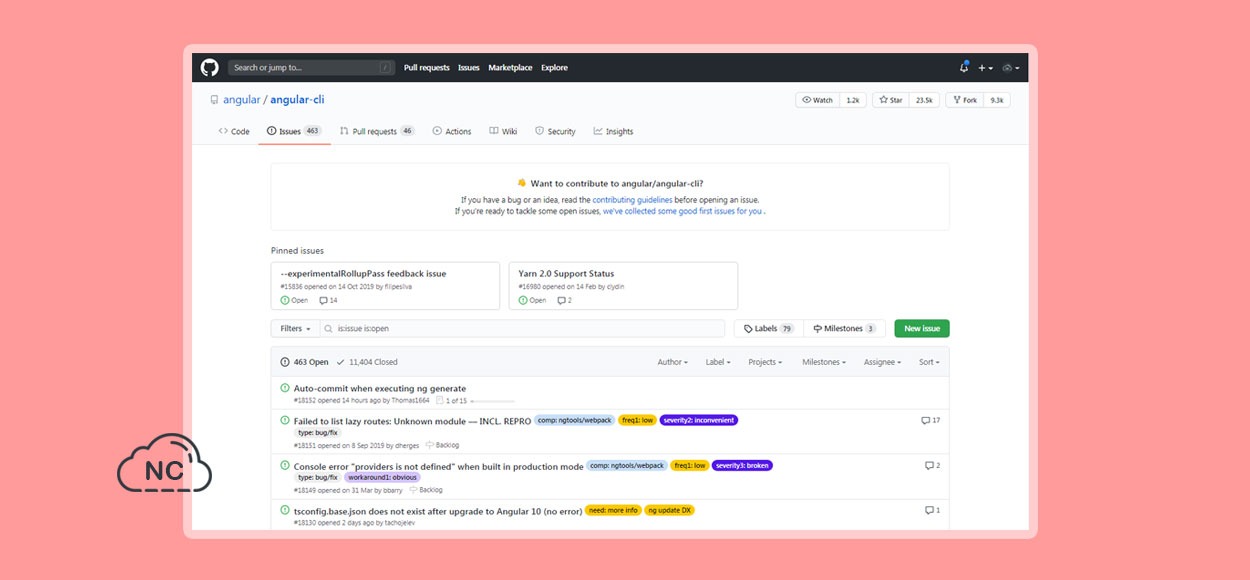Open the Actions tab
The image size is (1250, 580).
coord(452,132)
